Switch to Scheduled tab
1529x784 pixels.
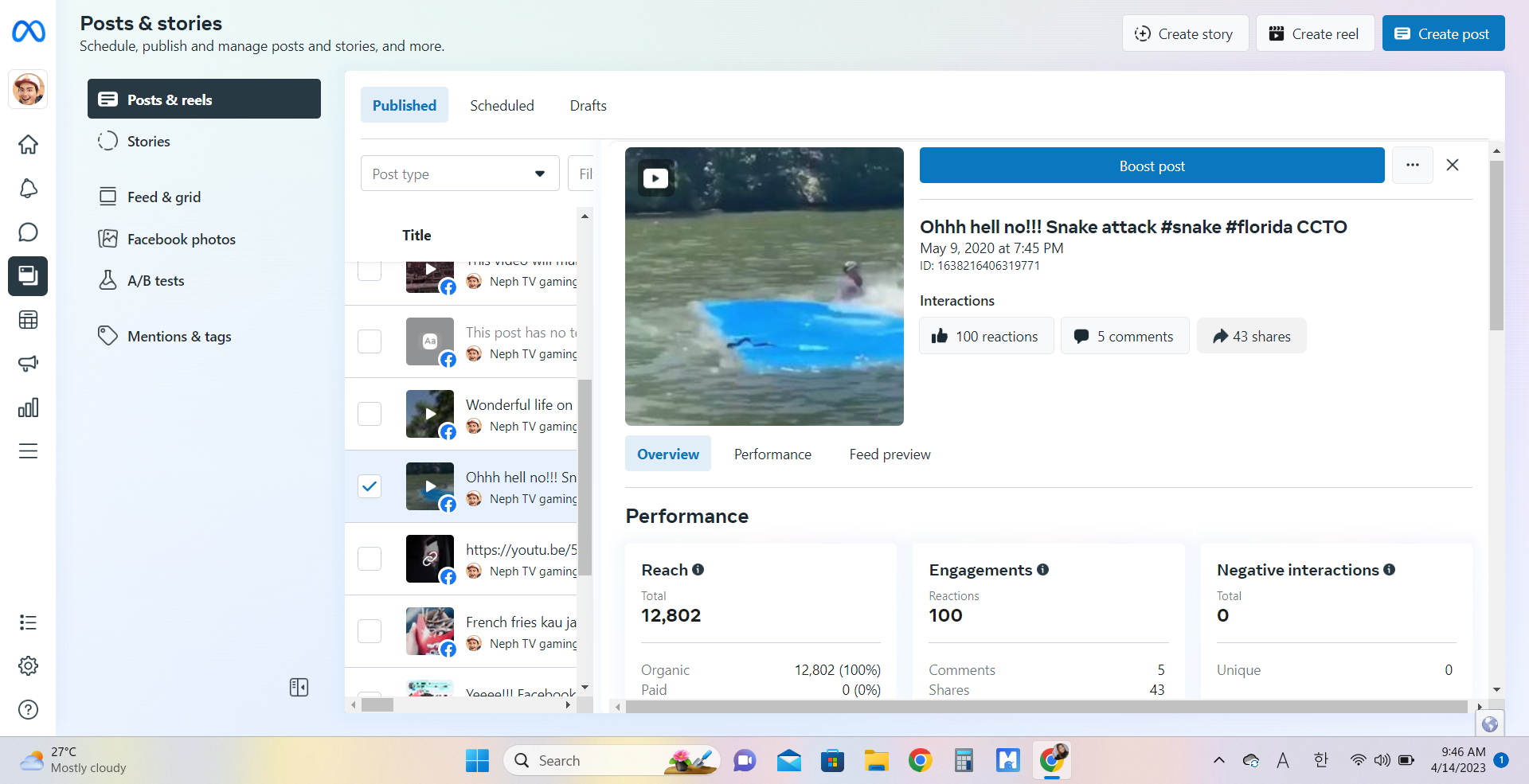(502, 105)
